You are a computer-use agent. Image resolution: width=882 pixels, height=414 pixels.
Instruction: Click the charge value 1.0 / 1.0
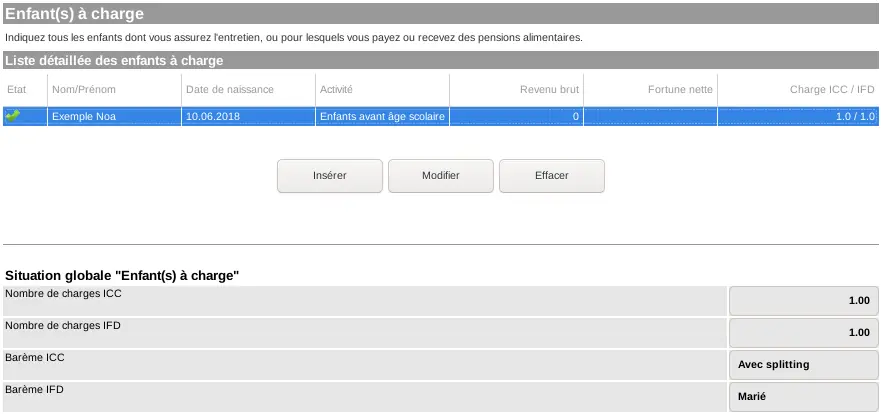pyautogui.click(x=798, y=116)
